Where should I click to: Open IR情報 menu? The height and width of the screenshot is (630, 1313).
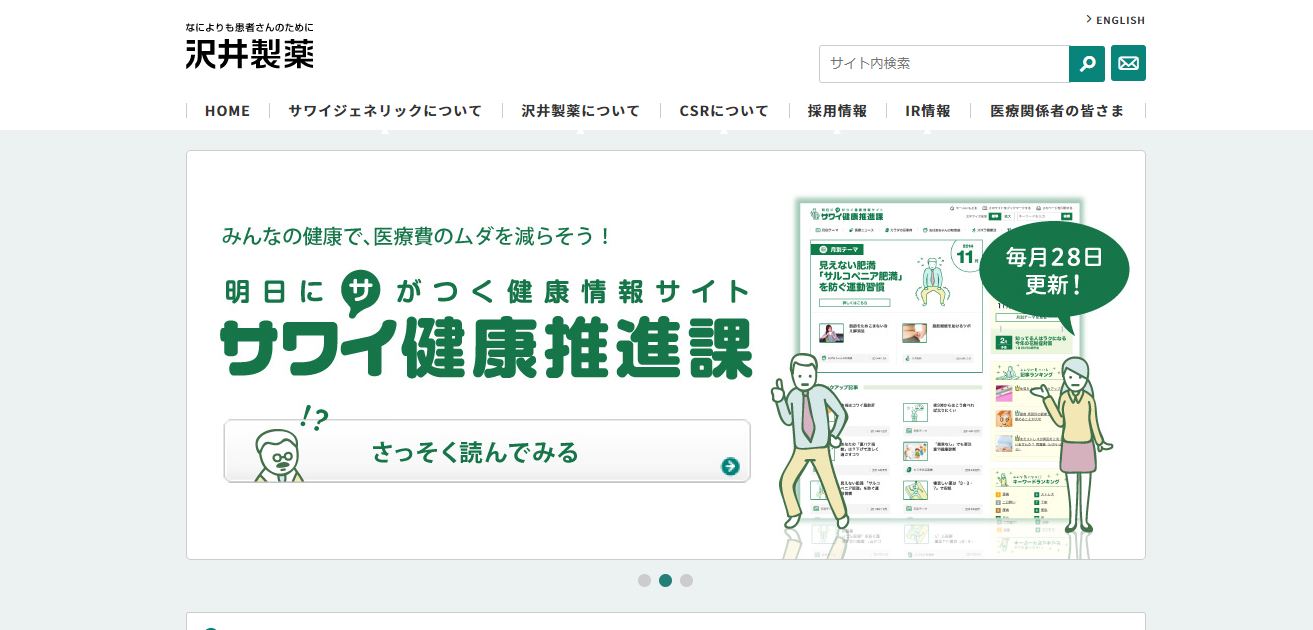click(928, 111)
